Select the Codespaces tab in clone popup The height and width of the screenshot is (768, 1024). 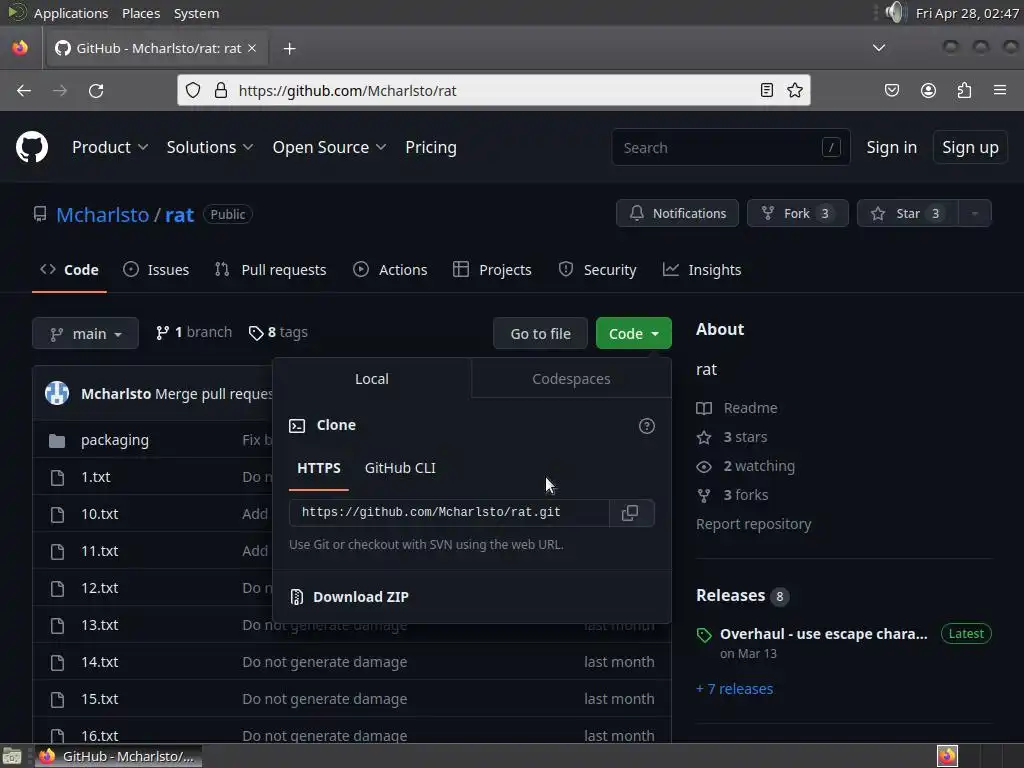click(571, 379)
